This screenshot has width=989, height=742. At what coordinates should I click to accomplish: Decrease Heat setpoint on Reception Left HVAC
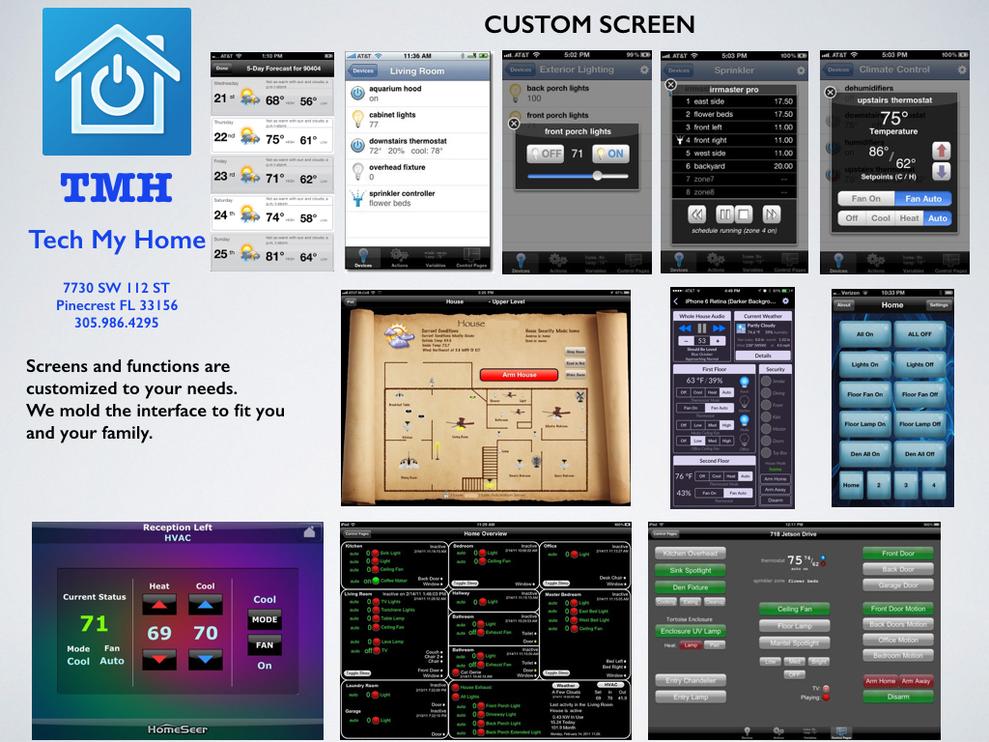click(x=159, y=659)
